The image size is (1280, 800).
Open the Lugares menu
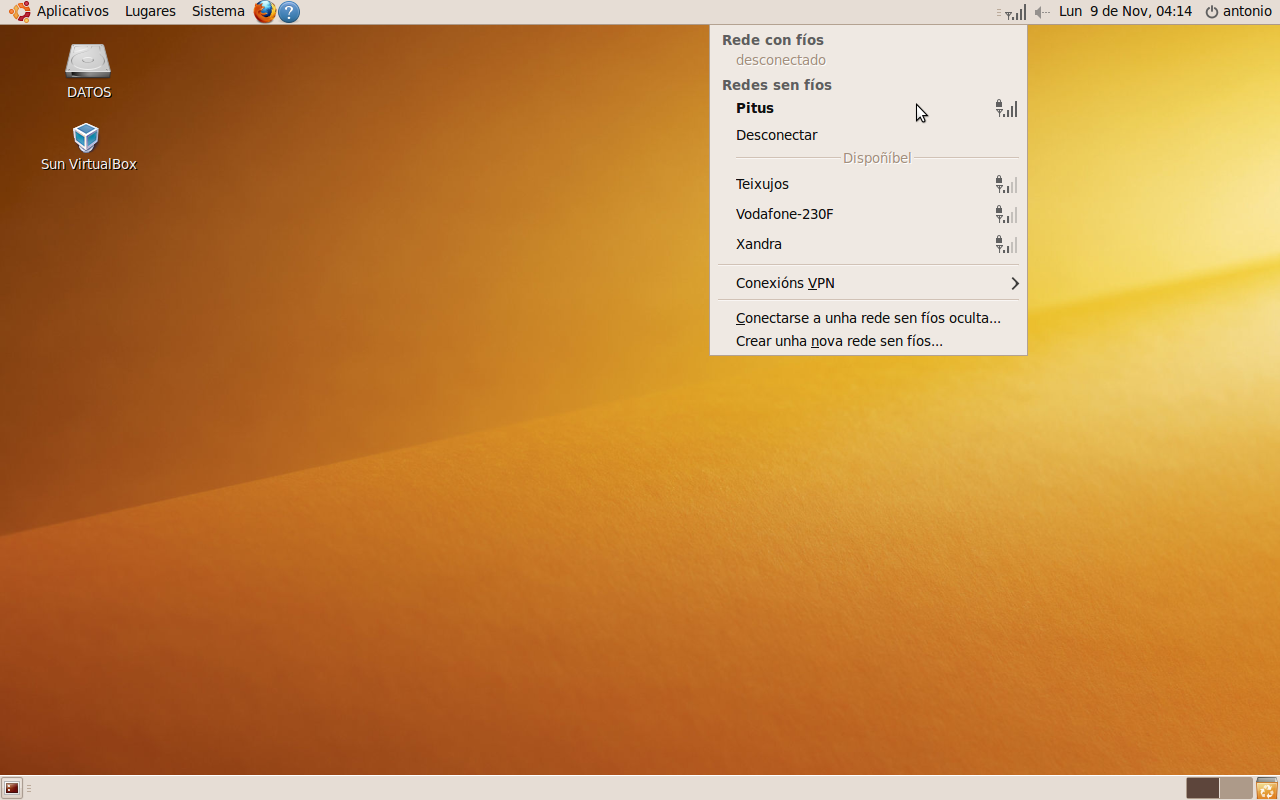[x=150, y=12]
